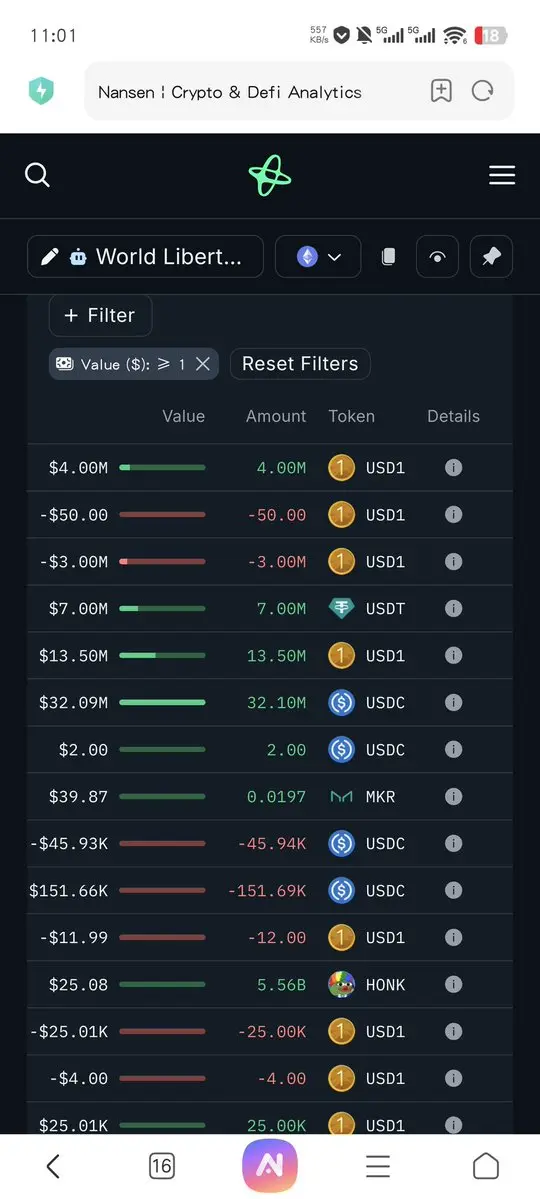Open details info for $2.00 USDC row
This screenshot has width=540, height=1199.
pos(454,749)
